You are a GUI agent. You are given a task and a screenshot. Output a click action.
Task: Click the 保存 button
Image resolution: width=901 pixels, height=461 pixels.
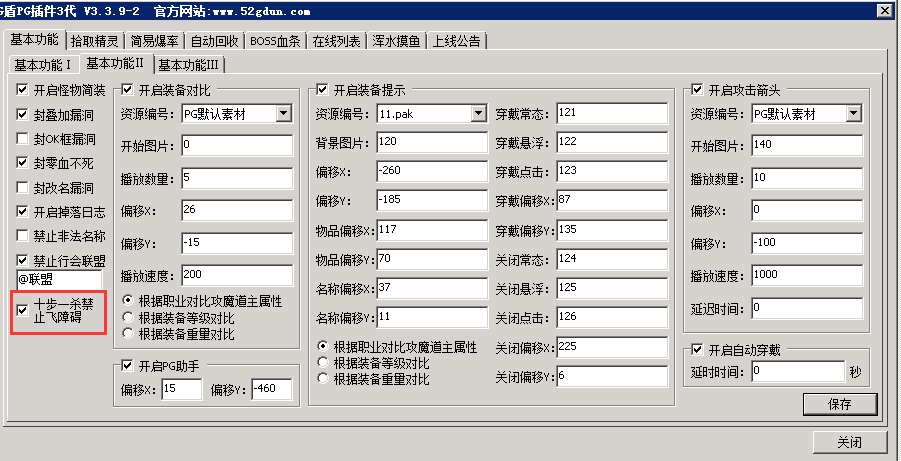click(840, 404)
